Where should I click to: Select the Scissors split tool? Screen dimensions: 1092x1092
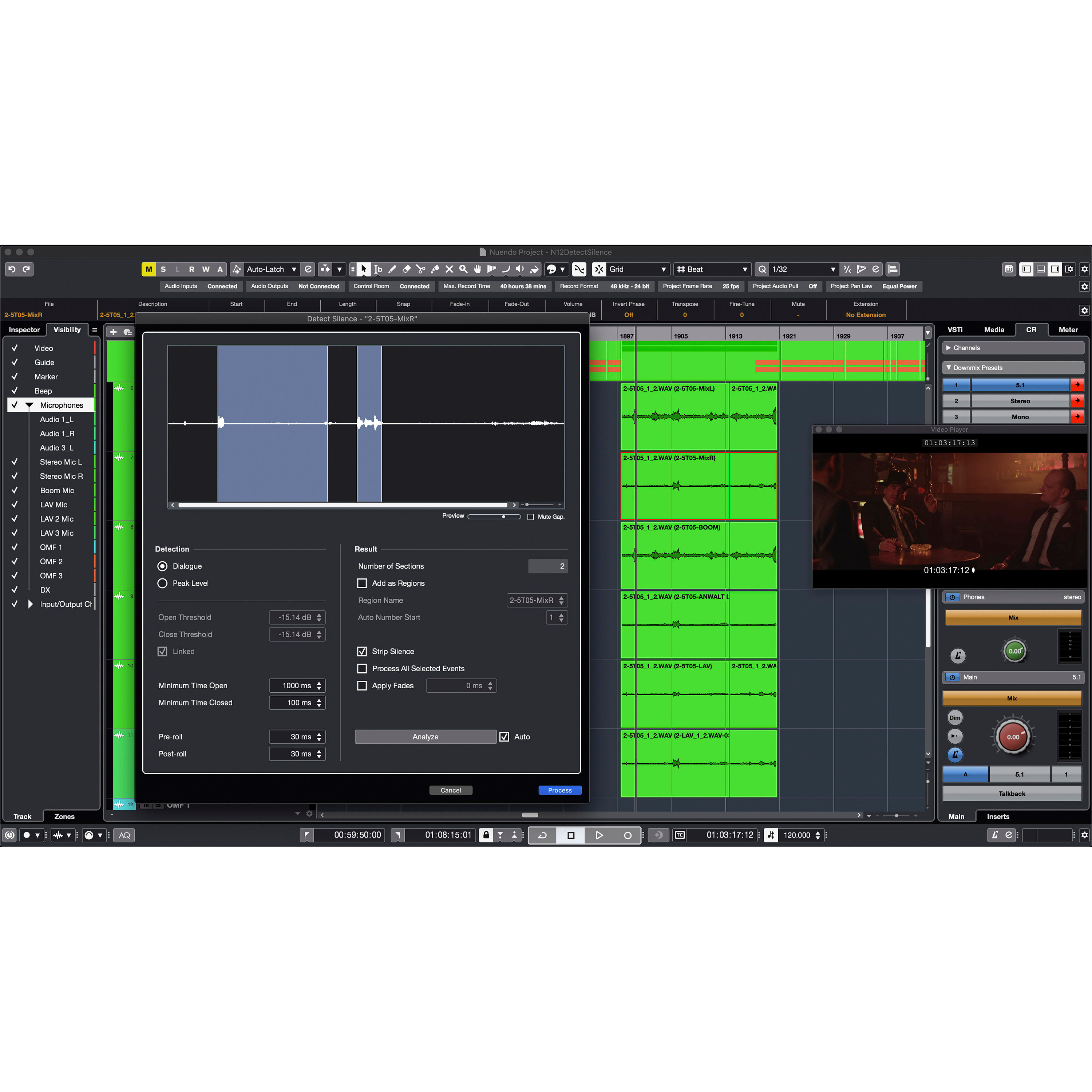tap(420, 269)
